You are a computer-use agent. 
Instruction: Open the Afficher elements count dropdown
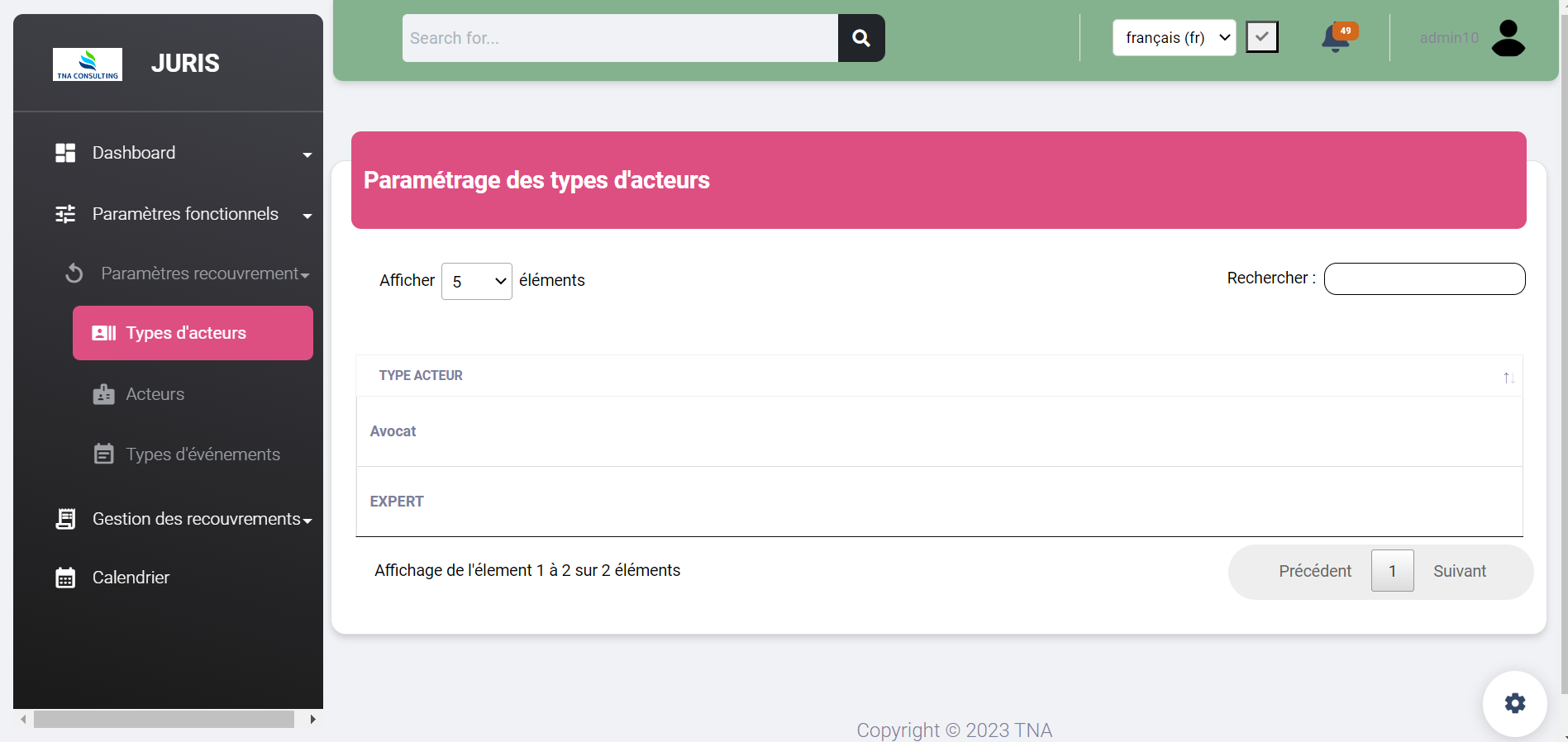pos(477,282)
